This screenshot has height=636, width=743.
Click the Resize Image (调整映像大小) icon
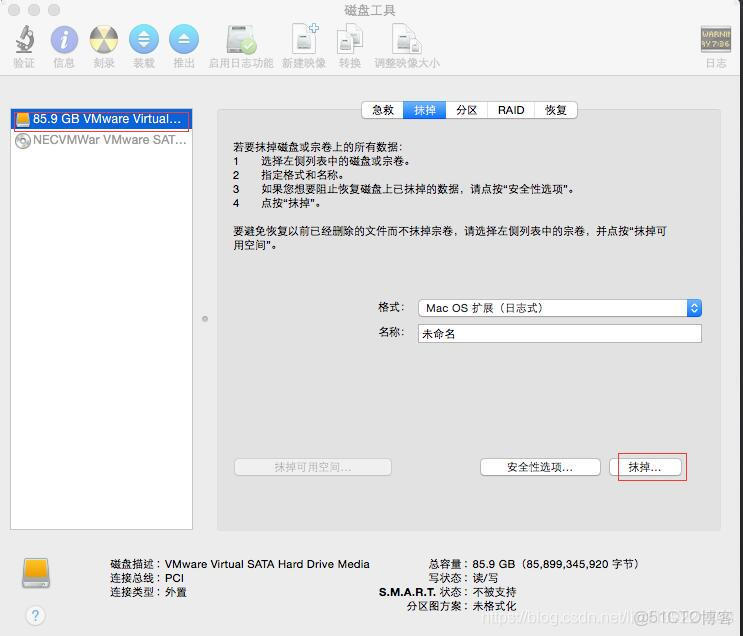(407, 39)
